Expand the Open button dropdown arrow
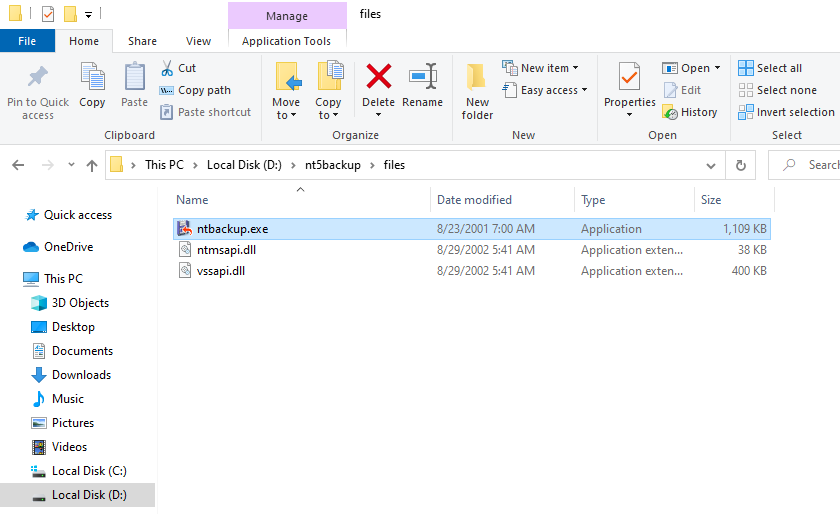 click(x=717, y=68)
